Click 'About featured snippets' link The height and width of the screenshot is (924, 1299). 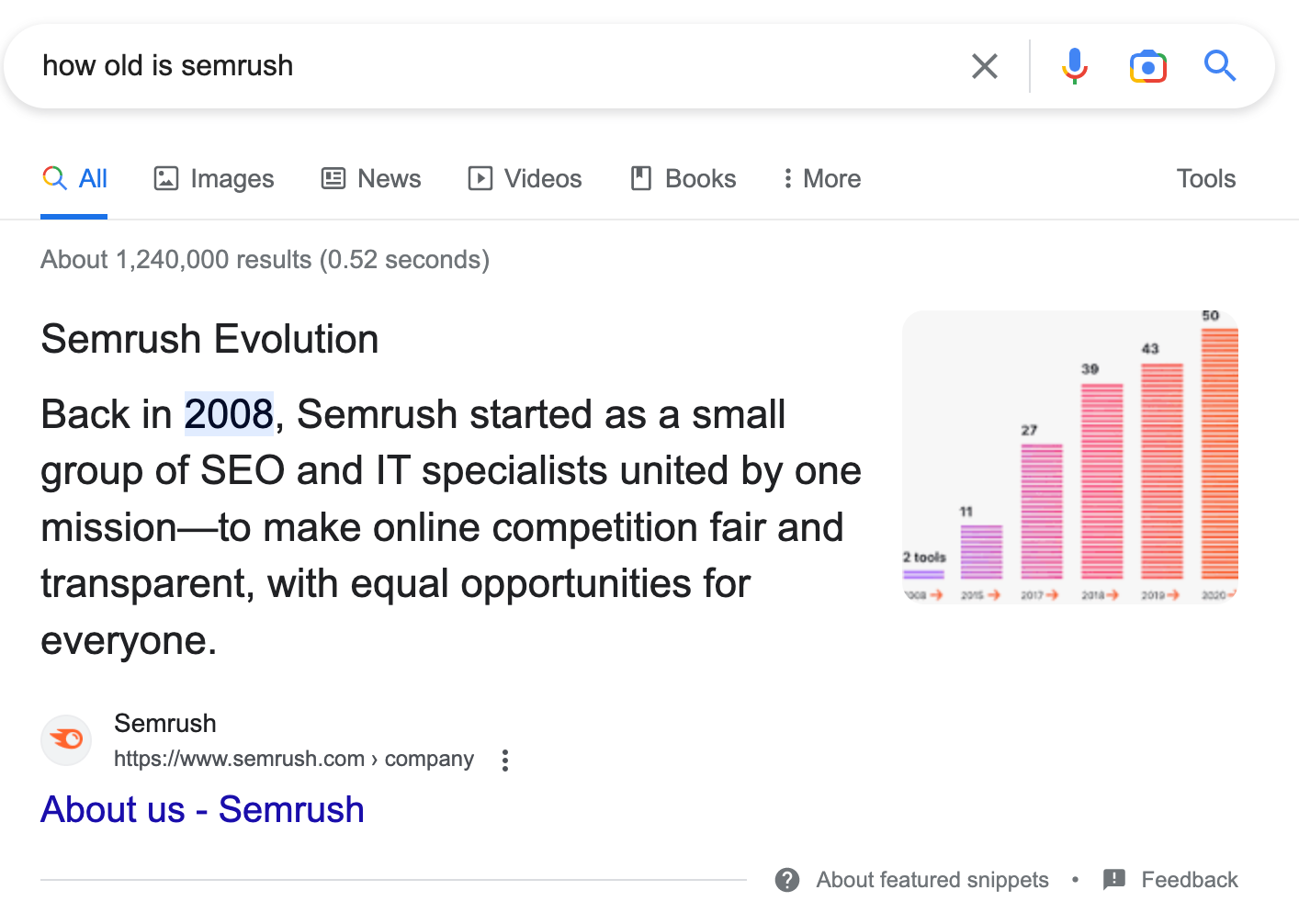click(x=932, y=880)
